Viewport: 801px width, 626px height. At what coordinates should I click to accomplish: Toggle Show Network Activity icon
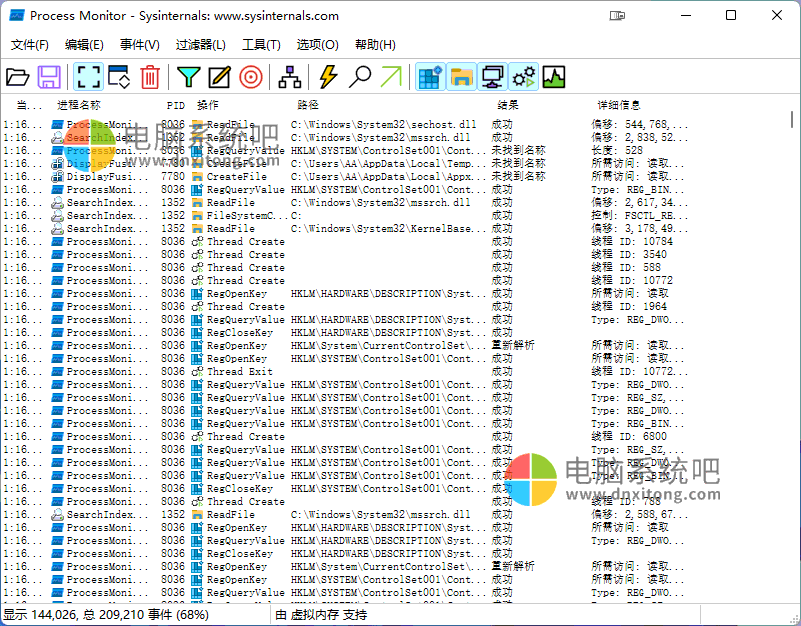click(492, 77)
